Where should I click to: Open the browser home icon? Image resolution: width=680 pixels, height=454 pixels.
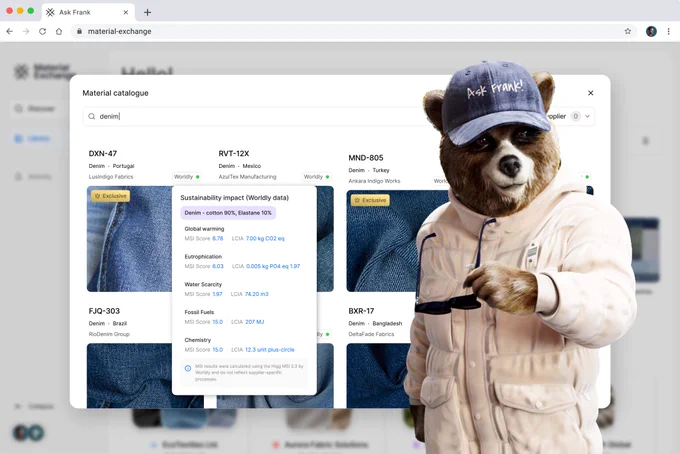(x=59, y=31)
